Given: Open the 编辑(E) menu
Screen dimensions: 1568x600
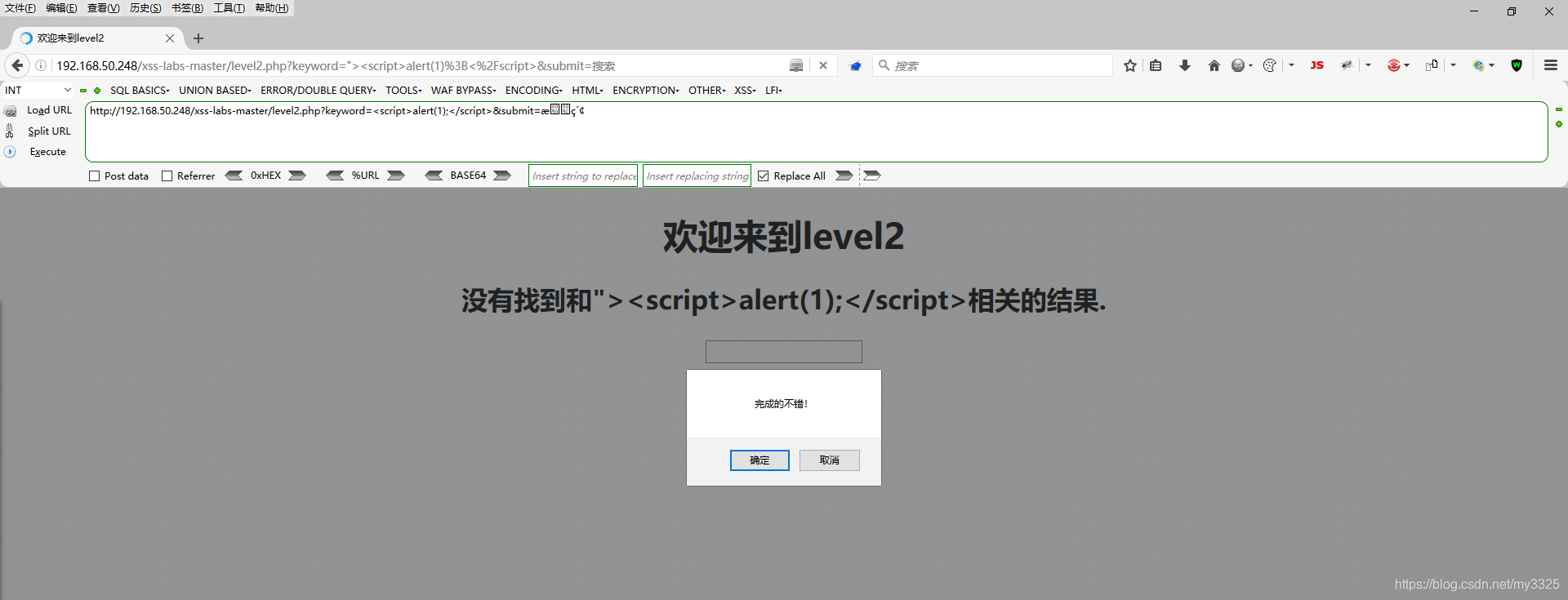Looking at the screenshot, I should point(62,8).
